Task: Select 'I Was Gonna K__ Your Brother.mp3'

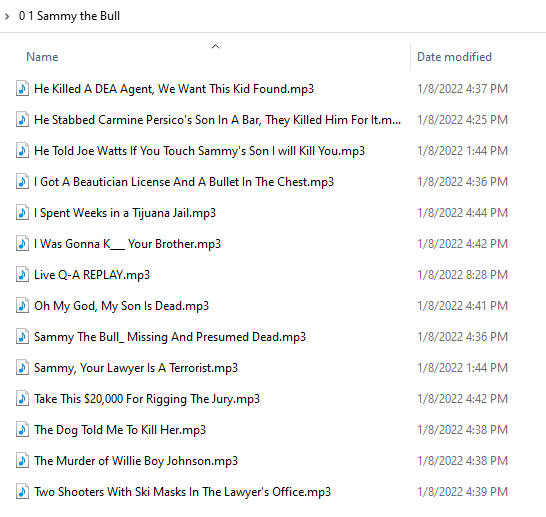Action: [x=127, y=244]
